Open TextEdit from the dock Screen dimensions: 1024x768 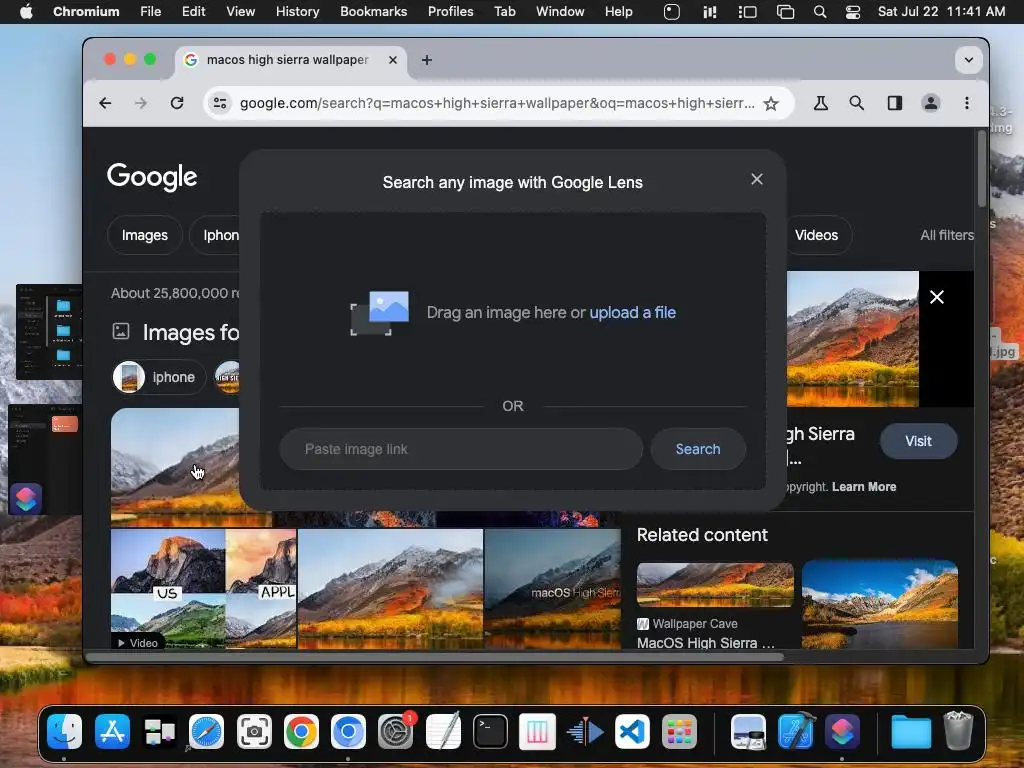(x=443, y=731)
